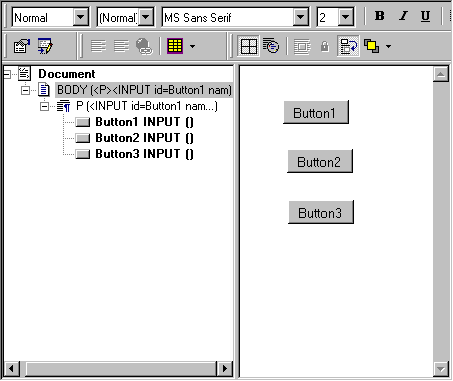Select the P (<INPUT id=Button1 nam...) row
Viewport: 453px width, 381px height.
click(147, 106)
